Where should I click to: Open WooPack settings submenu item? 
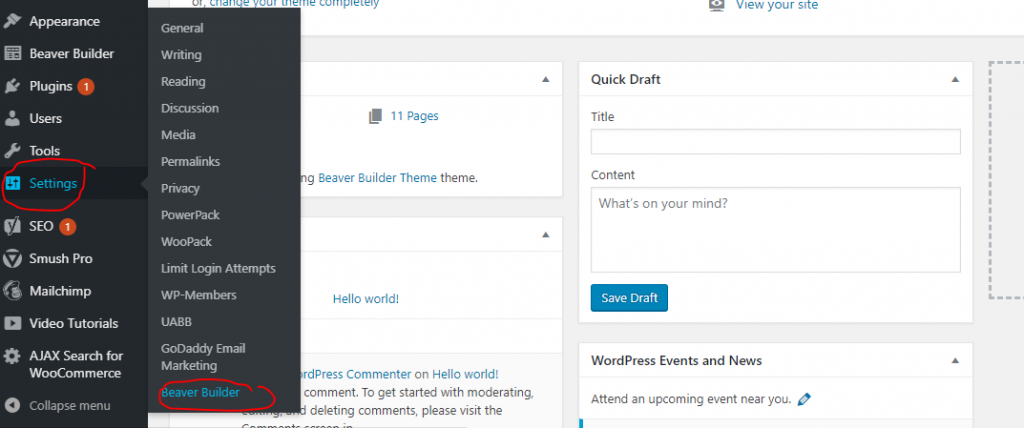tap(187, 242)
